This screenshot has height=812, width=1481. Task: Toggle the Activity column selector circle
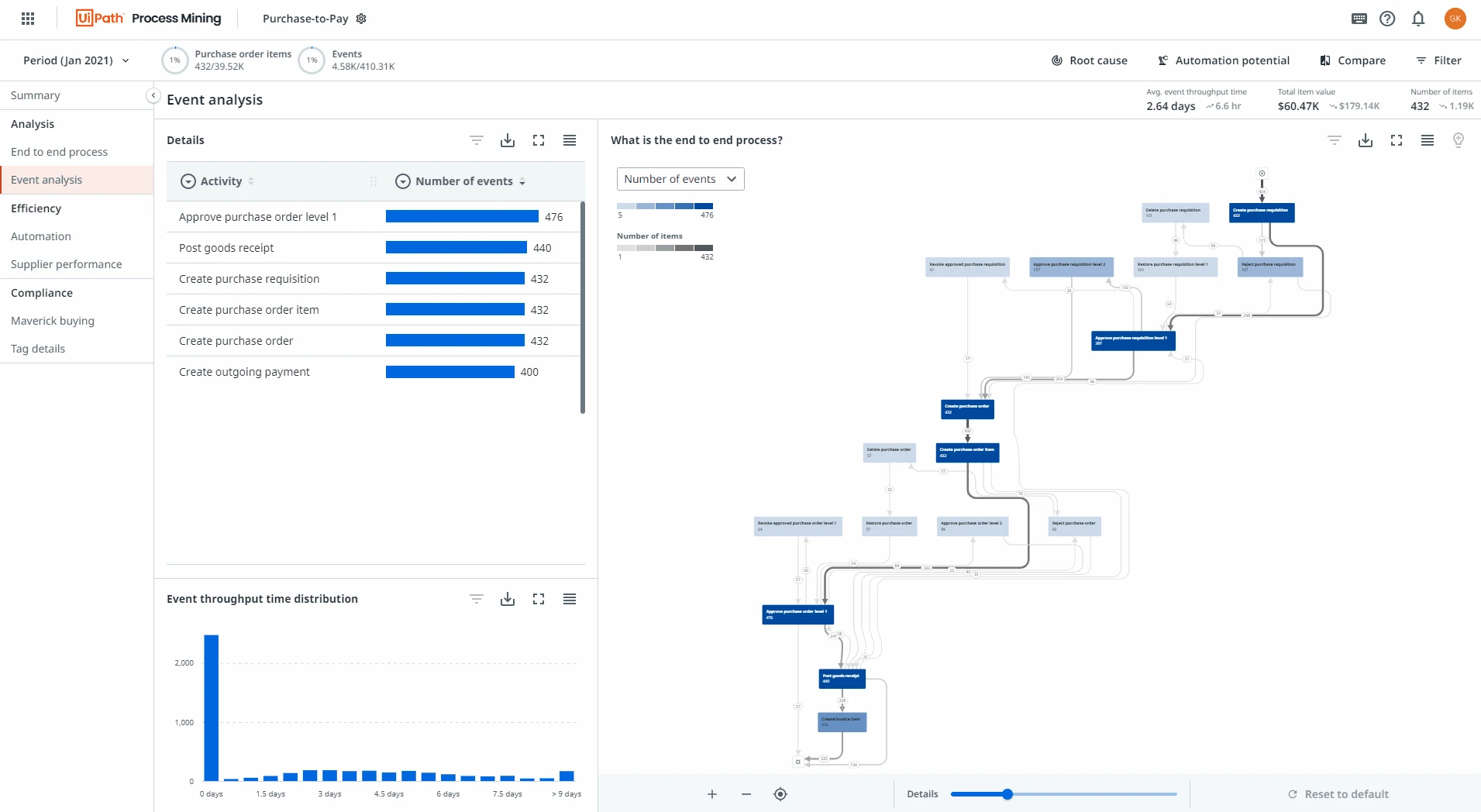click(188, 181)
